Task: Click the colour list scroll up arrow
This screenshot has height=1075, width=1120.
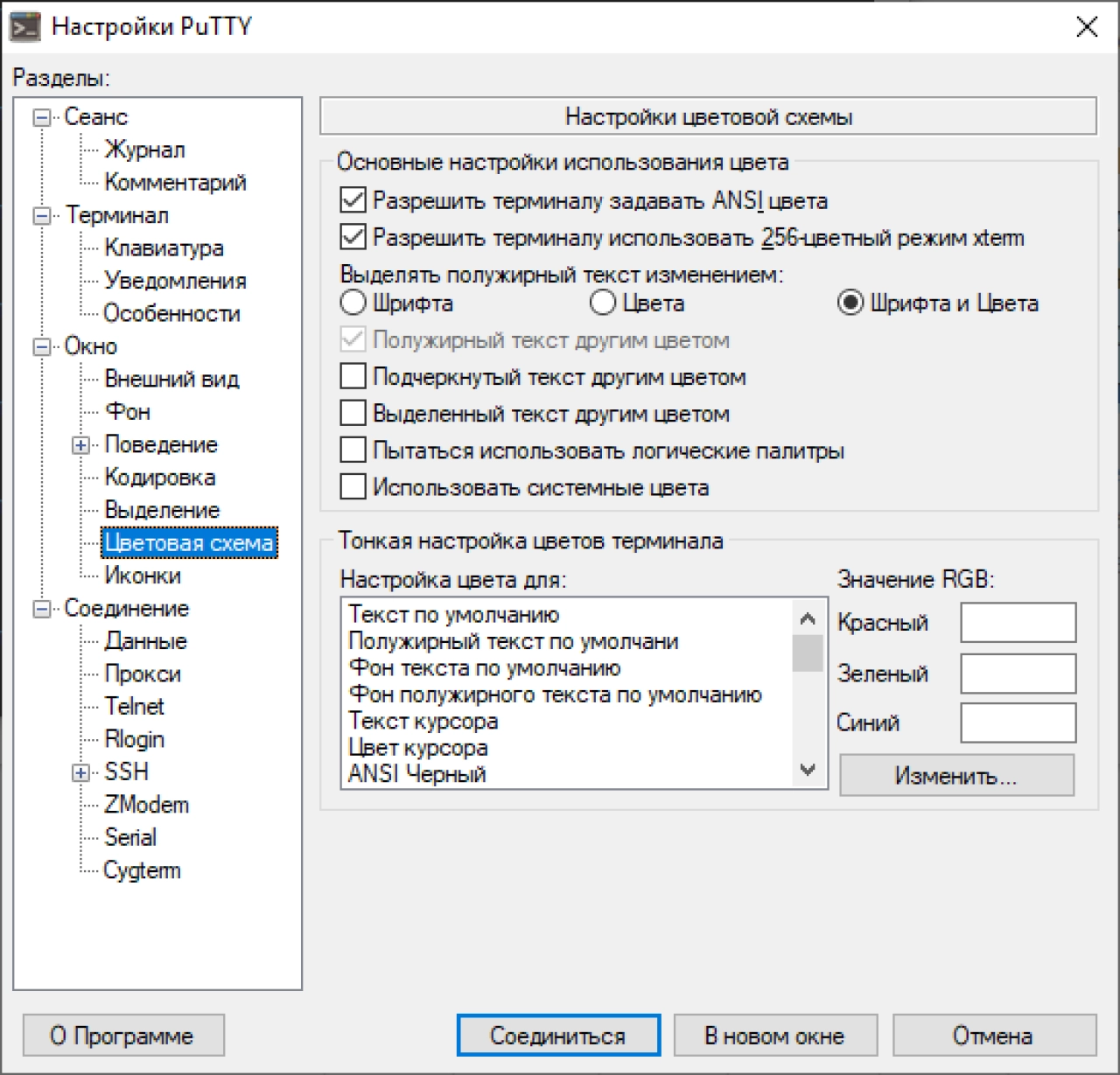Action: pyautogui.click(x=808, y=618)
